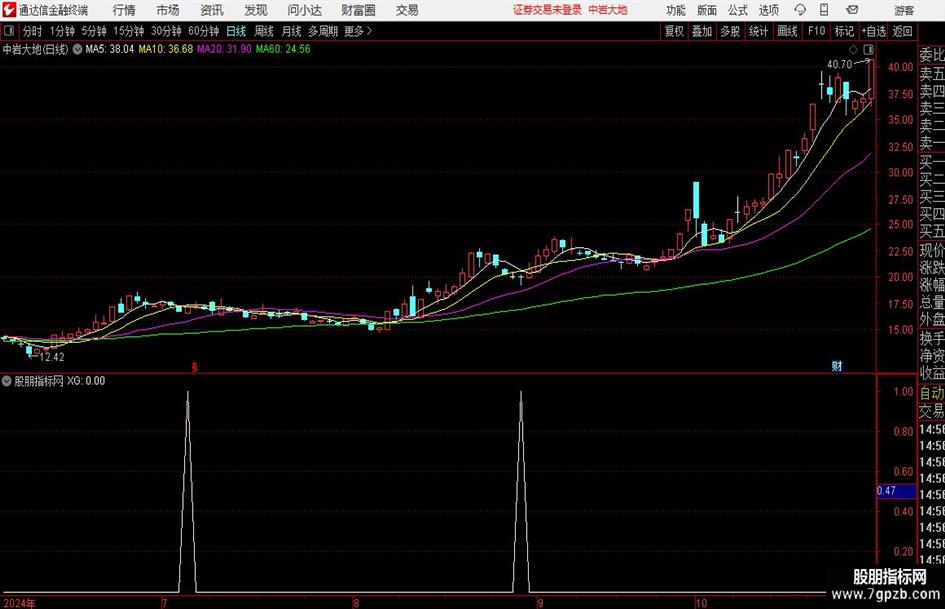Open the 交易 menu

(x=407, y=10)
